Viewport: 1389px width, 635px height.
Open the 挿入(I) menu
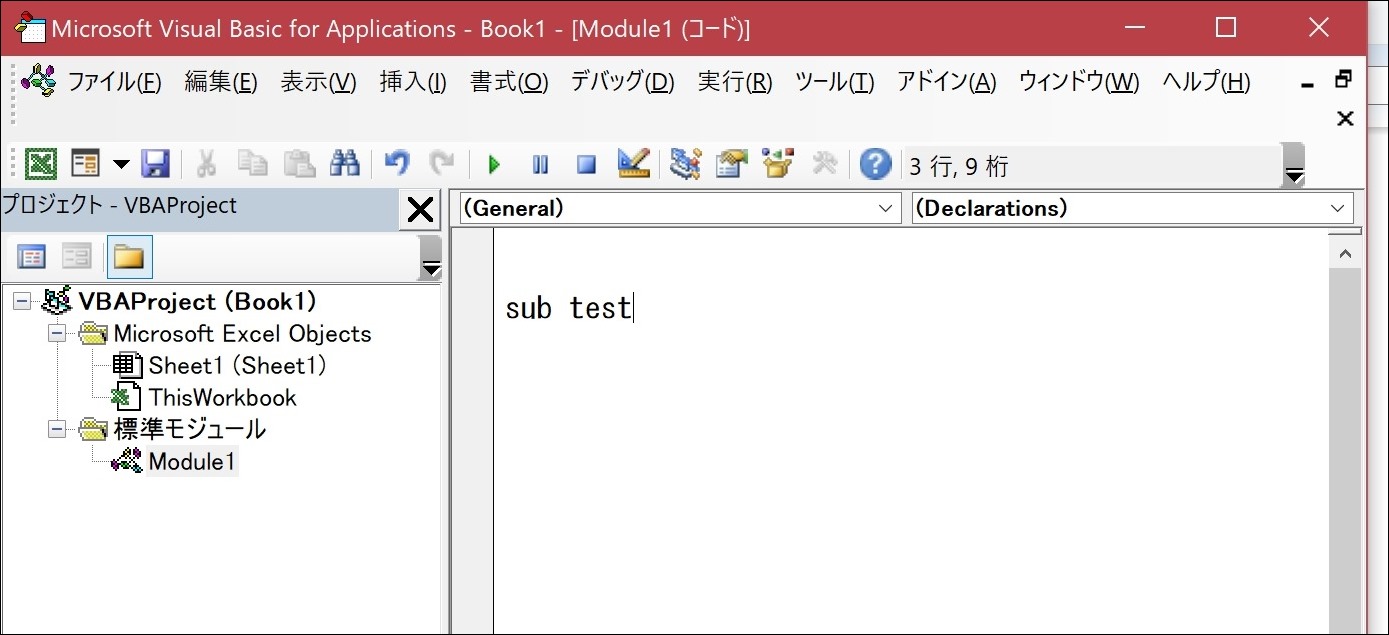click(x=413, y=82)
